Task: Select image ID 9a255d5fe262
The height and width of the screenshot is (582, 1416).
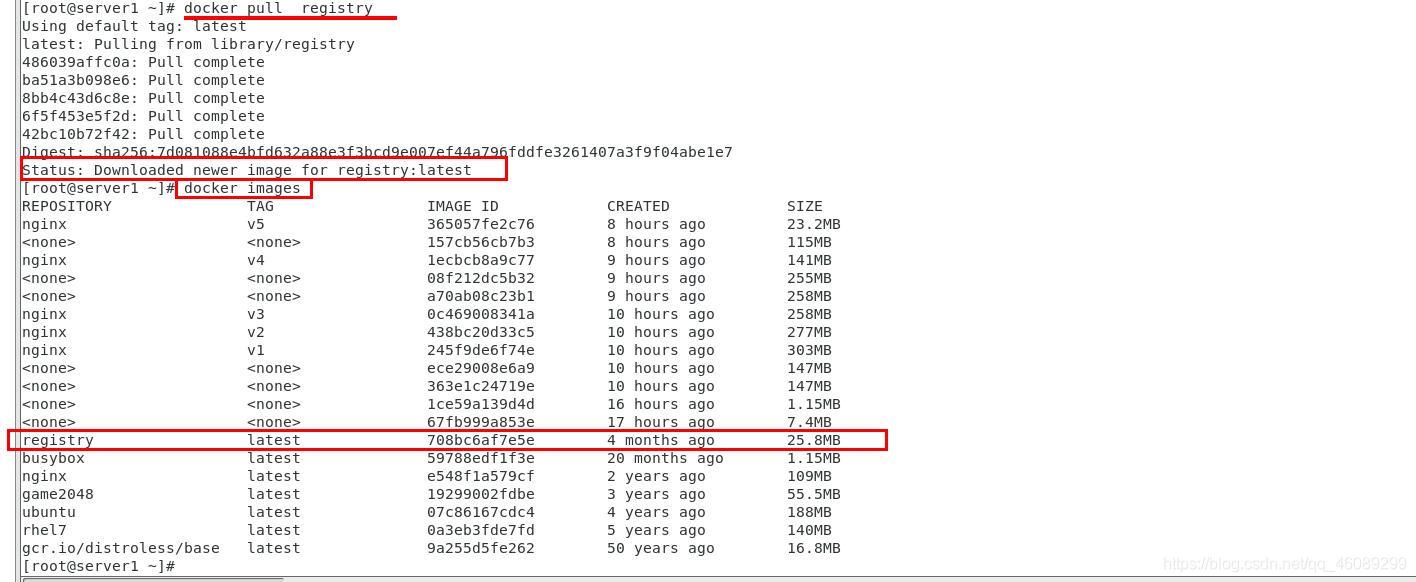Action: tap(481, 548)
